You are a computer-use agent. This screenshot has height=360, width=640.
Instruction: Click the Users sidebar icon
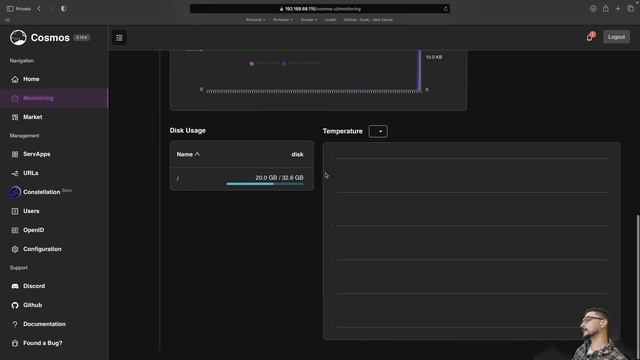pyautogui.click(x=15, y=211)
